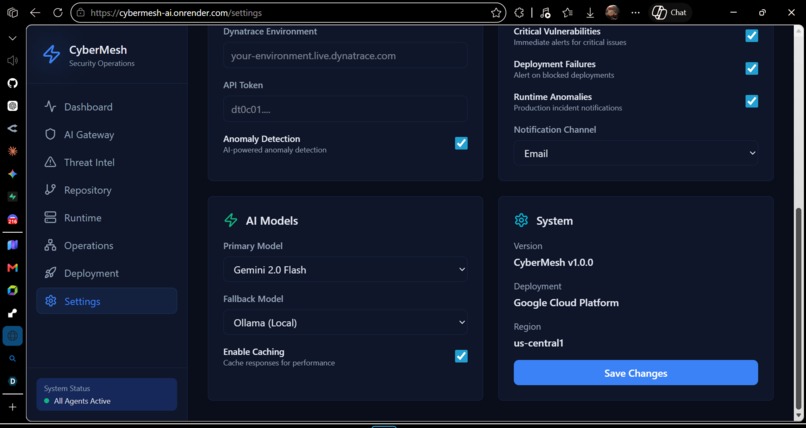This screenshot has height=428, width=806.
Task: Uncheck the Deployment Failures checkbox
Action: [x=752, y=68]
